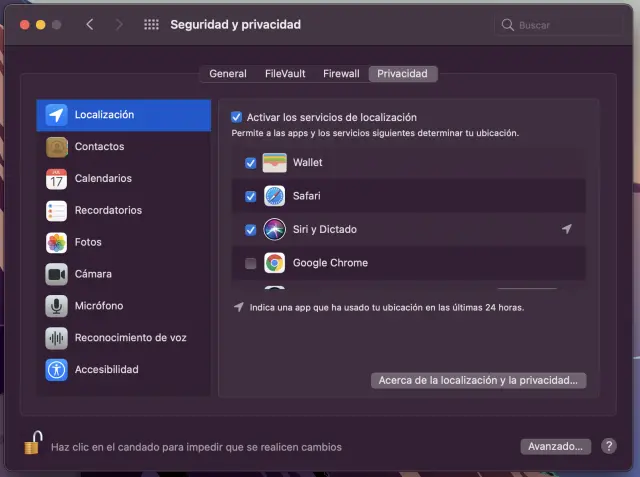Screen dimensions: 640x477
Task: Click the Avanzado button
Action: (555, 446)
